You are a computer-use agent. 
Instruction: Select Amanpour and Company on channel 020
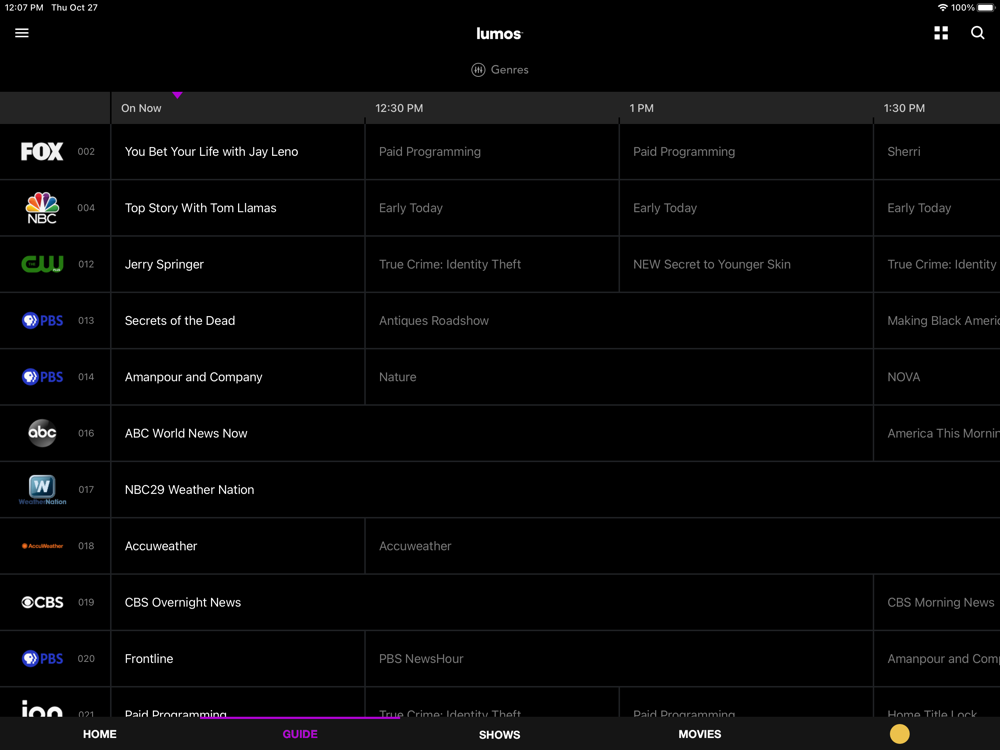click(937, 658)
